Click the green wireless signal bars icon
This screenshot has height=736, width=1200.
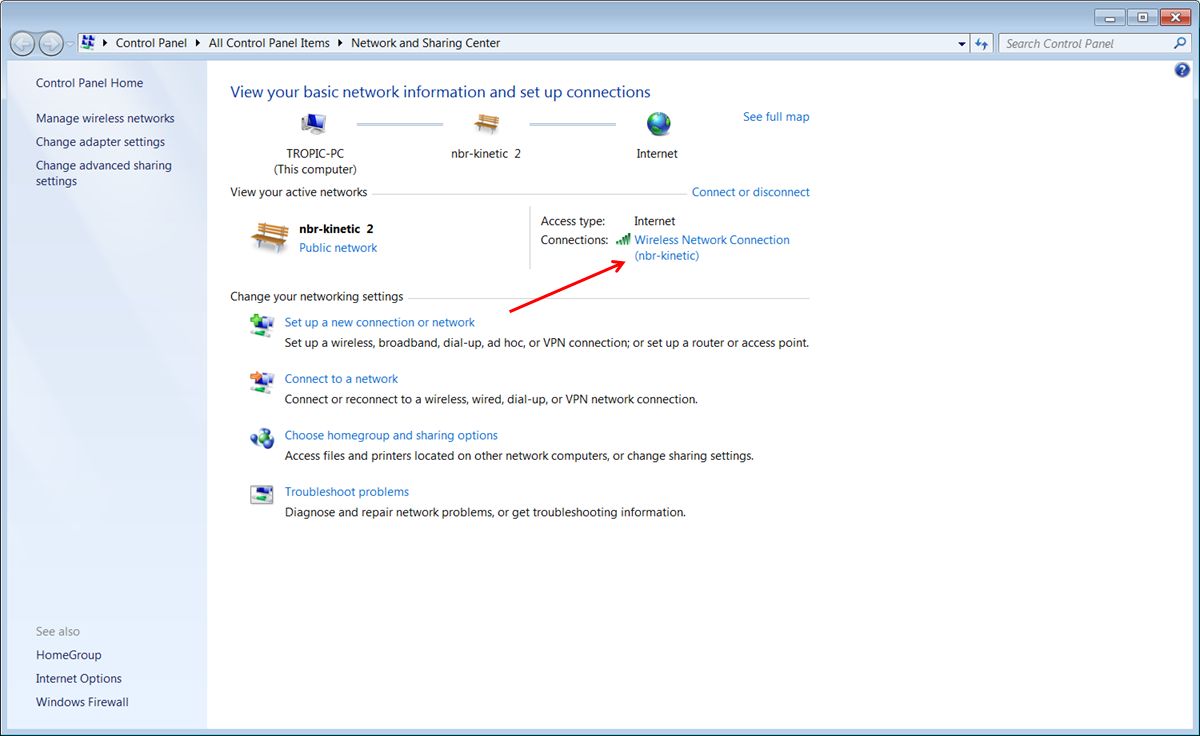tap(623, 240)
